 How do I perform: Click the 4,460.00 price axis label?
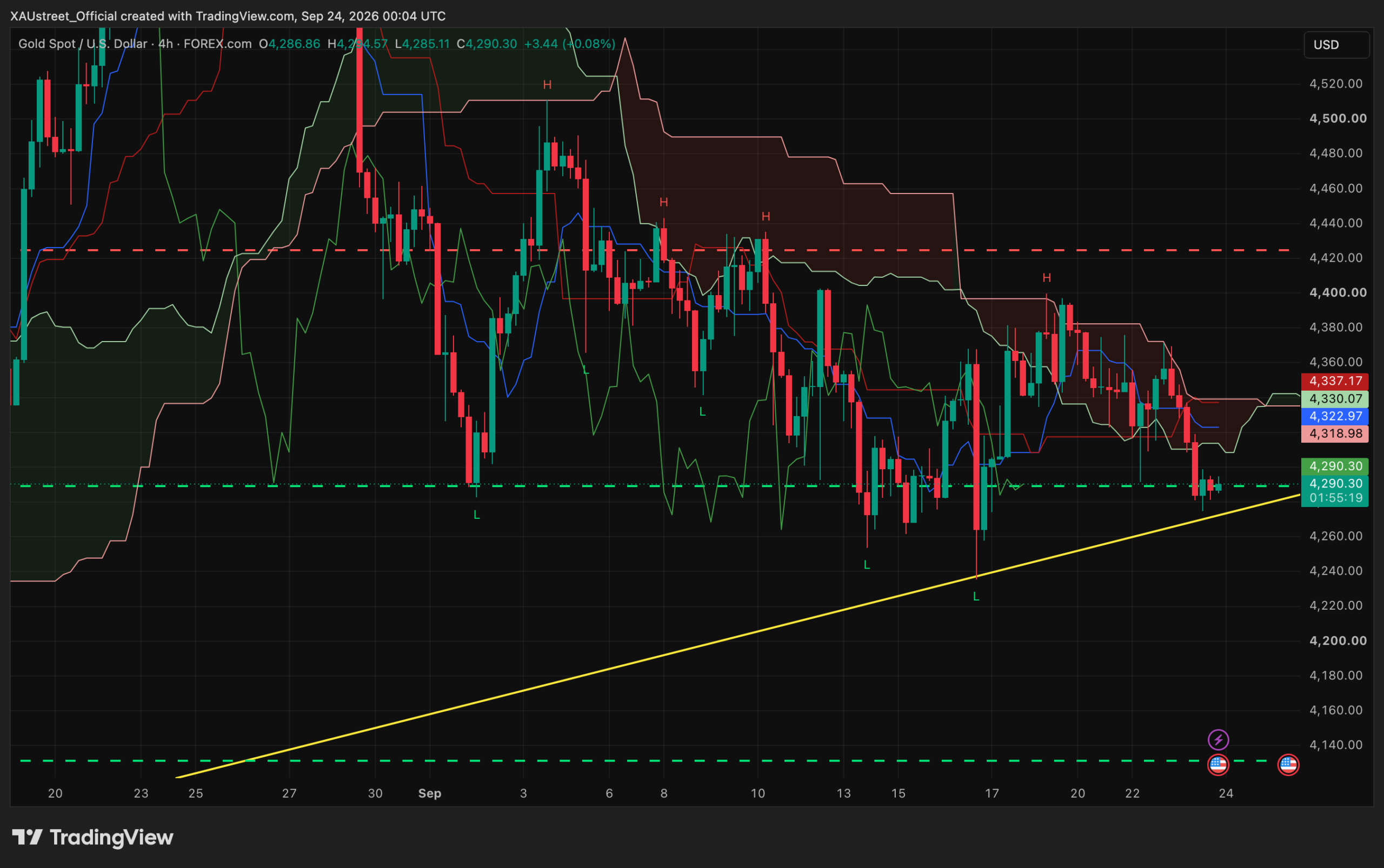point(1336,188)
